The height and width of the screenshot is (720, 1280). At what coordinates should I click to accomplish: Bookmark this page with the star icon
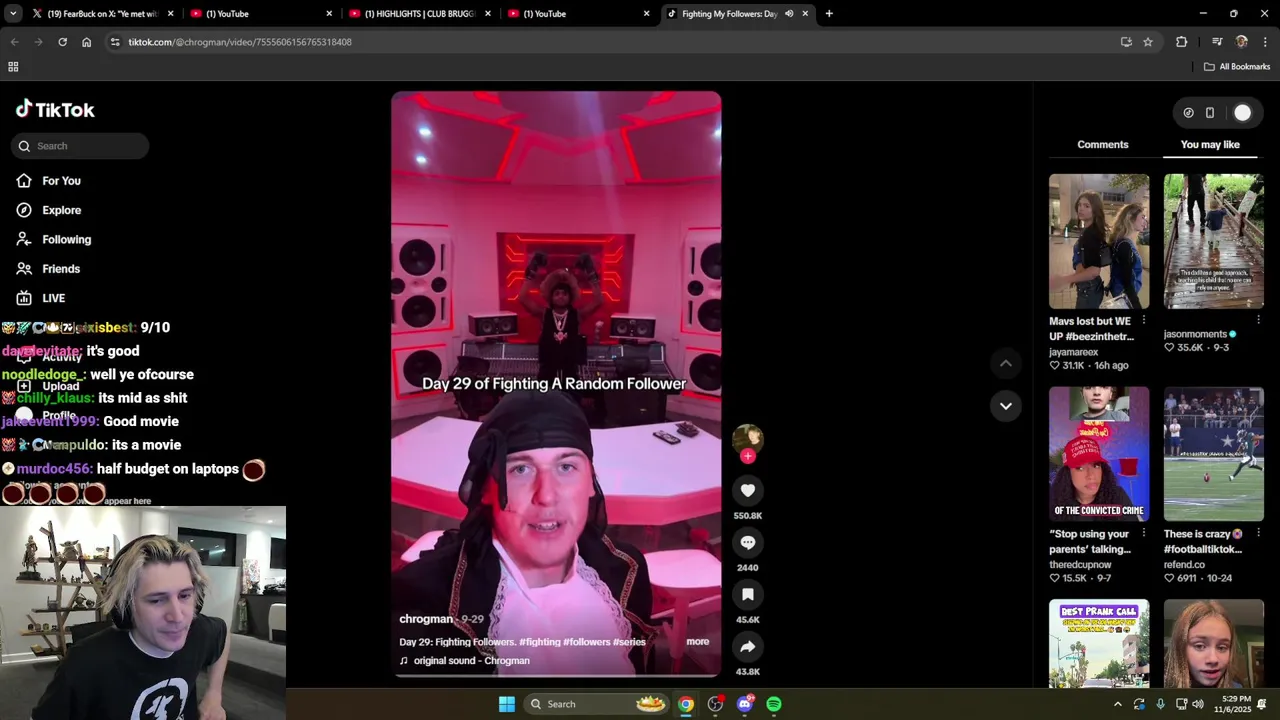(1148, 42)
